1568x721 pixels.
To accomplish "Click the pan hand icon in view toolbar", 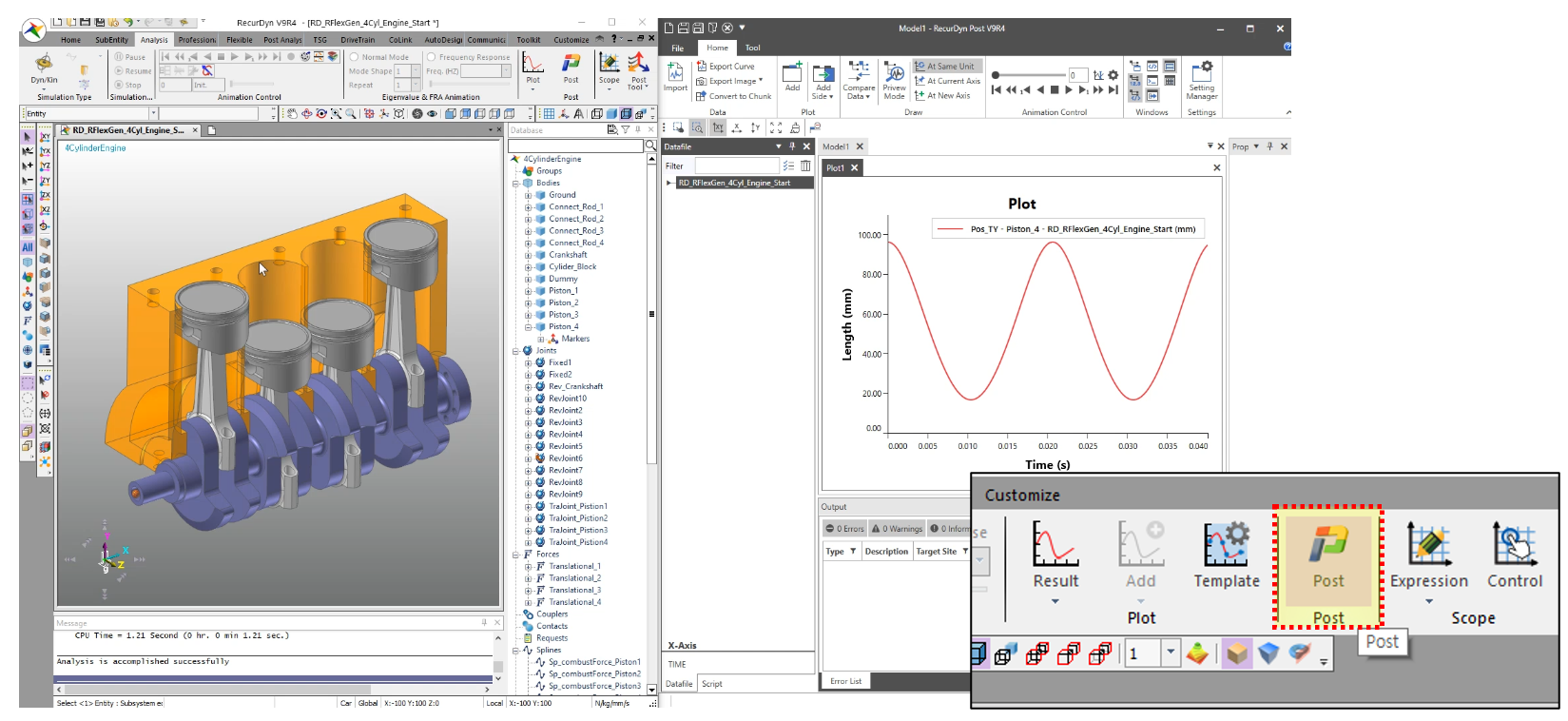I will [x=292, y=113].
